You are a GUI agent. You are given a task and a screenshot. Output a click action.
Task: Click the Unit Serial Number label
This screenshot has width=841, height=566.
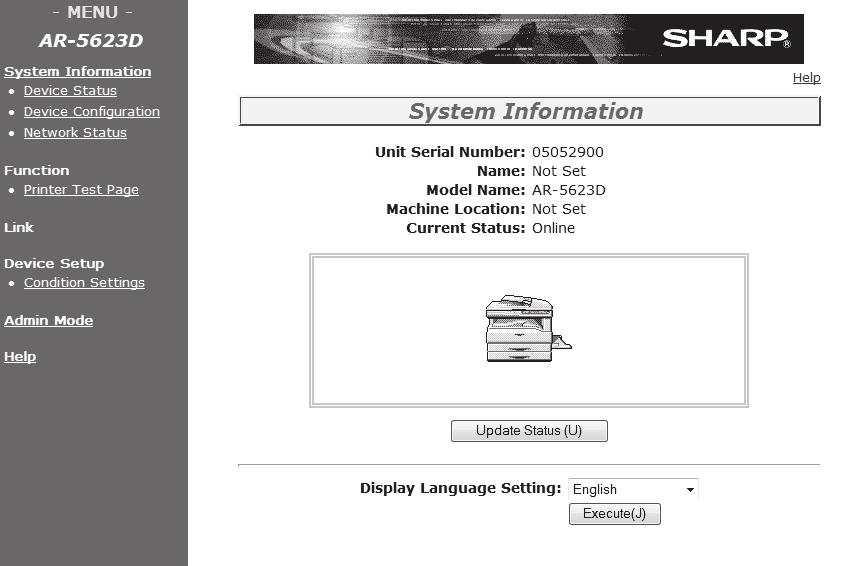coord(450,152)
